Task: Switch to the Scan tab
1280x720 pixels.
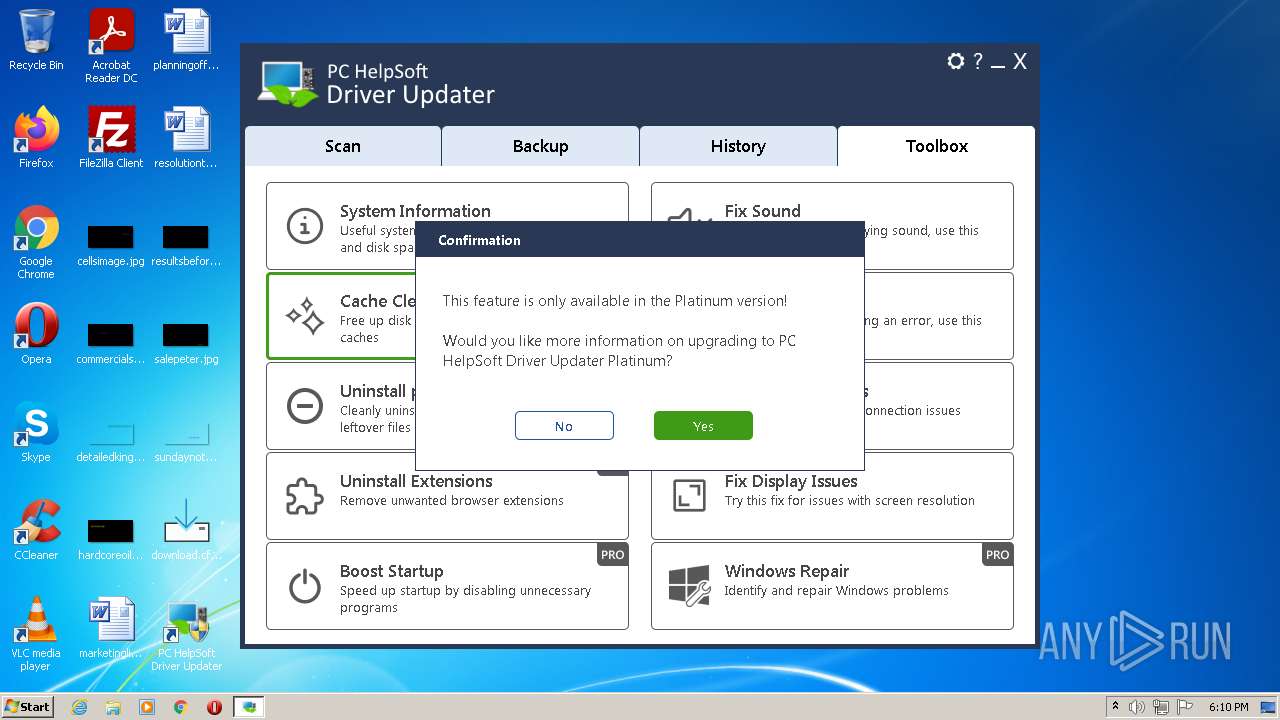Action: pyautogui.click(x=343, y=146)
